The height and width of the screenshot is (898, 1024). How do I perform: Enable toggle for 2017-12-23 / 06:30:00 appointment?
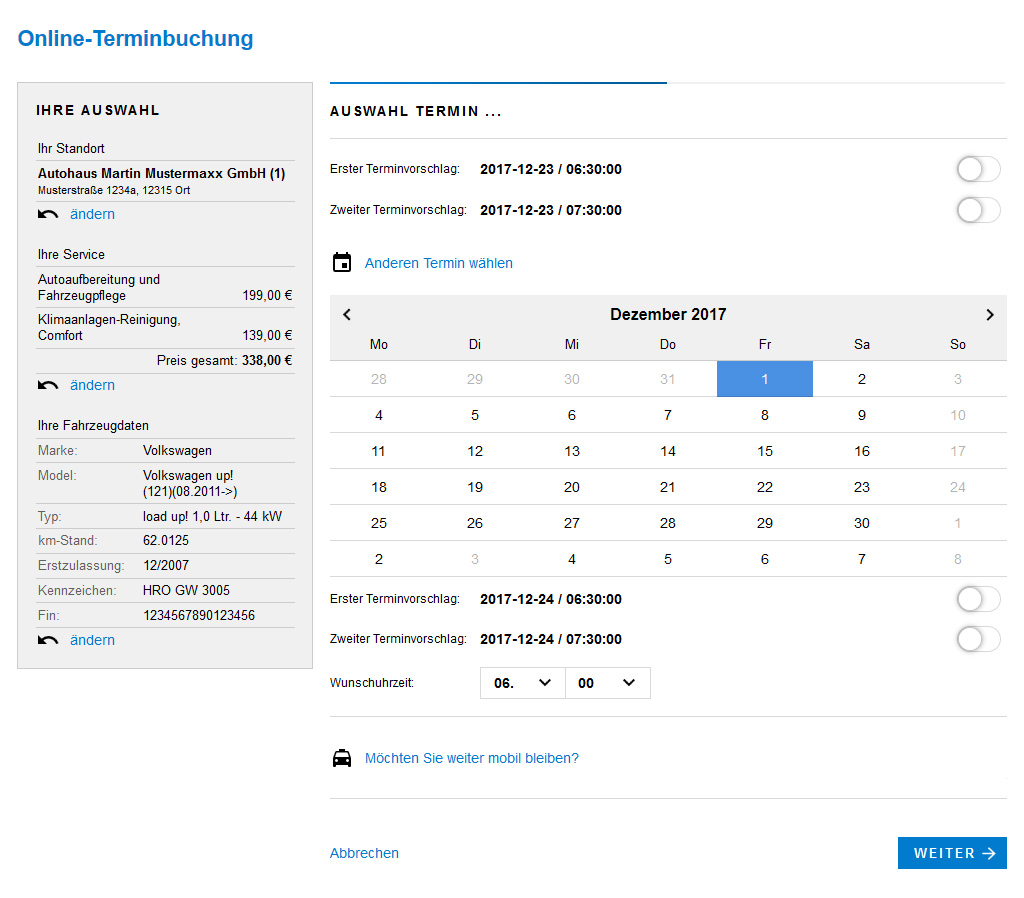tap(977, 170)
